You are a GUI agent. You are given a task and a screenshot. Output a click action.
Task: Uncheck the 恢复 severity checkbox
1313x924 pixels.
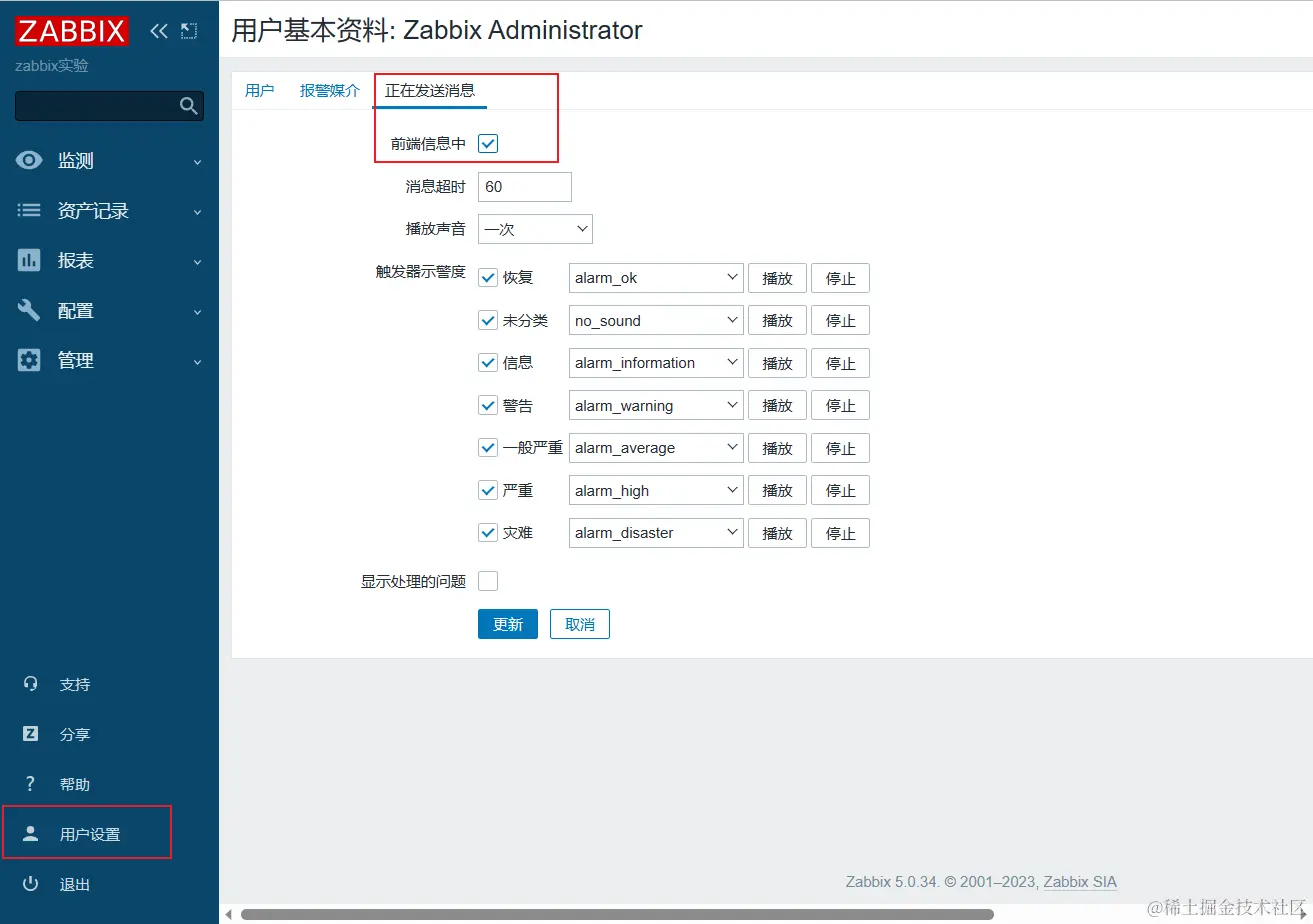488,278
